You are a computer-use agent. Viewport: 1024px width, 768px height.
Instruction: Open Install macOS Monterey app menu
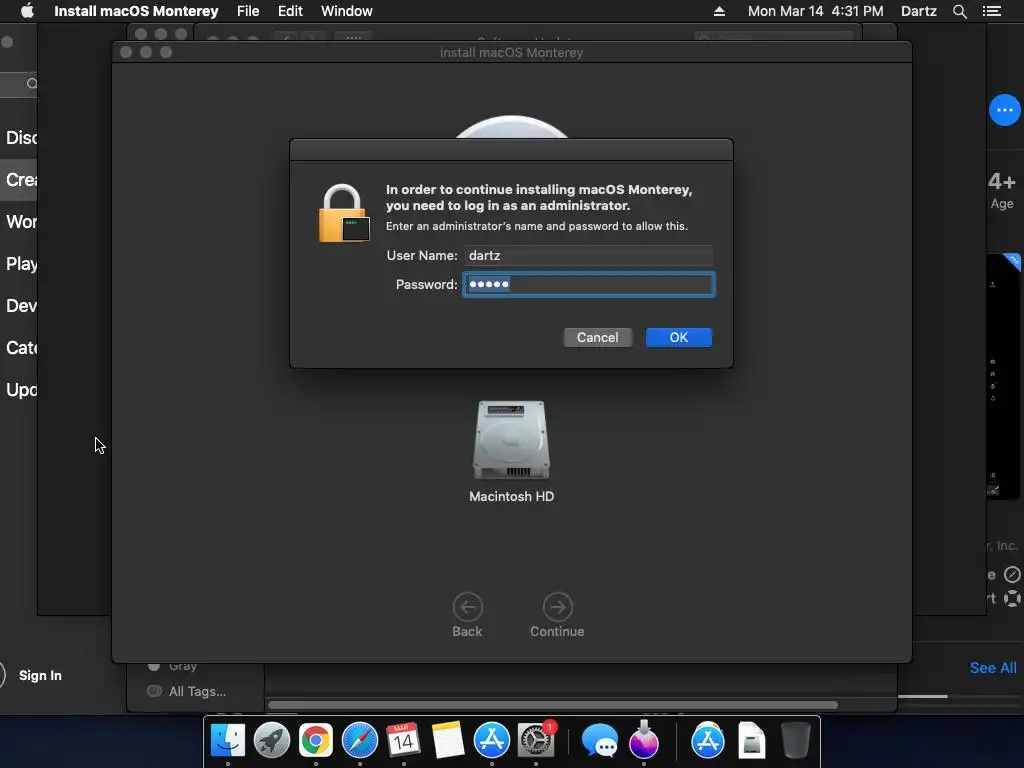[x=136, y=11]
